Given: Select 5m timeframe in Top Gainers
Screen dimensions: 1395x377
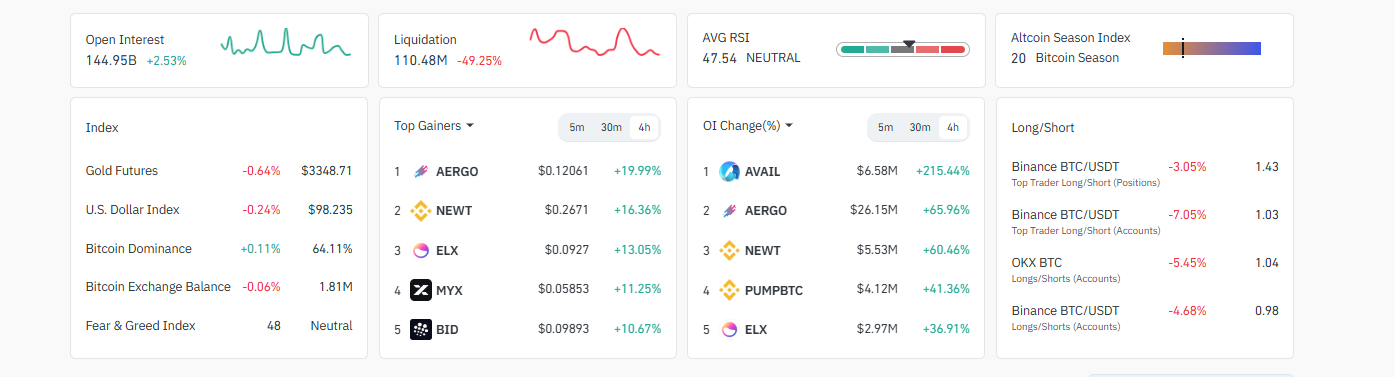Looking at the screenshot, I should [x=577, y=127].
